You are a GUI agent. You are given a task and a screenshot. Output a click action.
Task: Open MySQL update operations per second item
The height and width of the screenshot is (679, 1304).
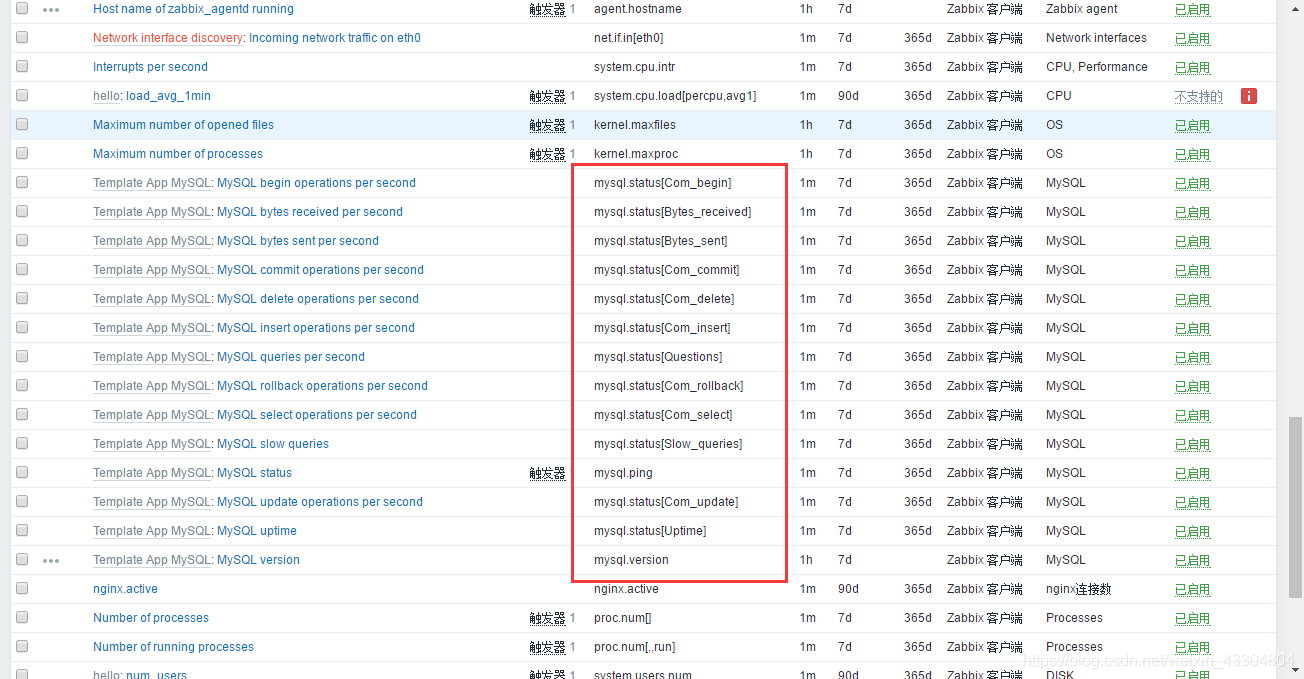pos(320,502)
